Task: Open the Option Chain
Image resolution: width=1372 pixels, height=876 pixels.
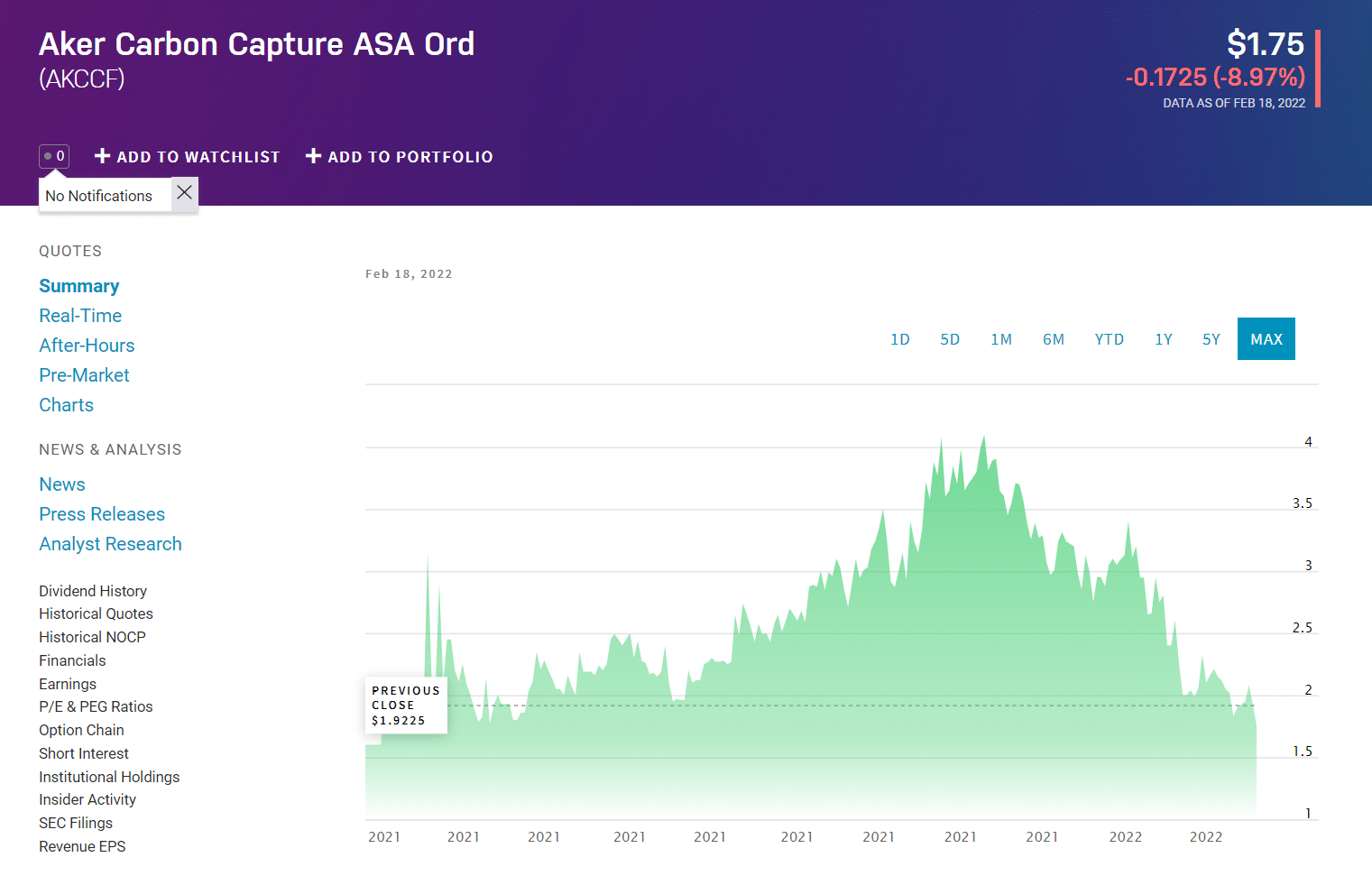Action: (81, 730)
